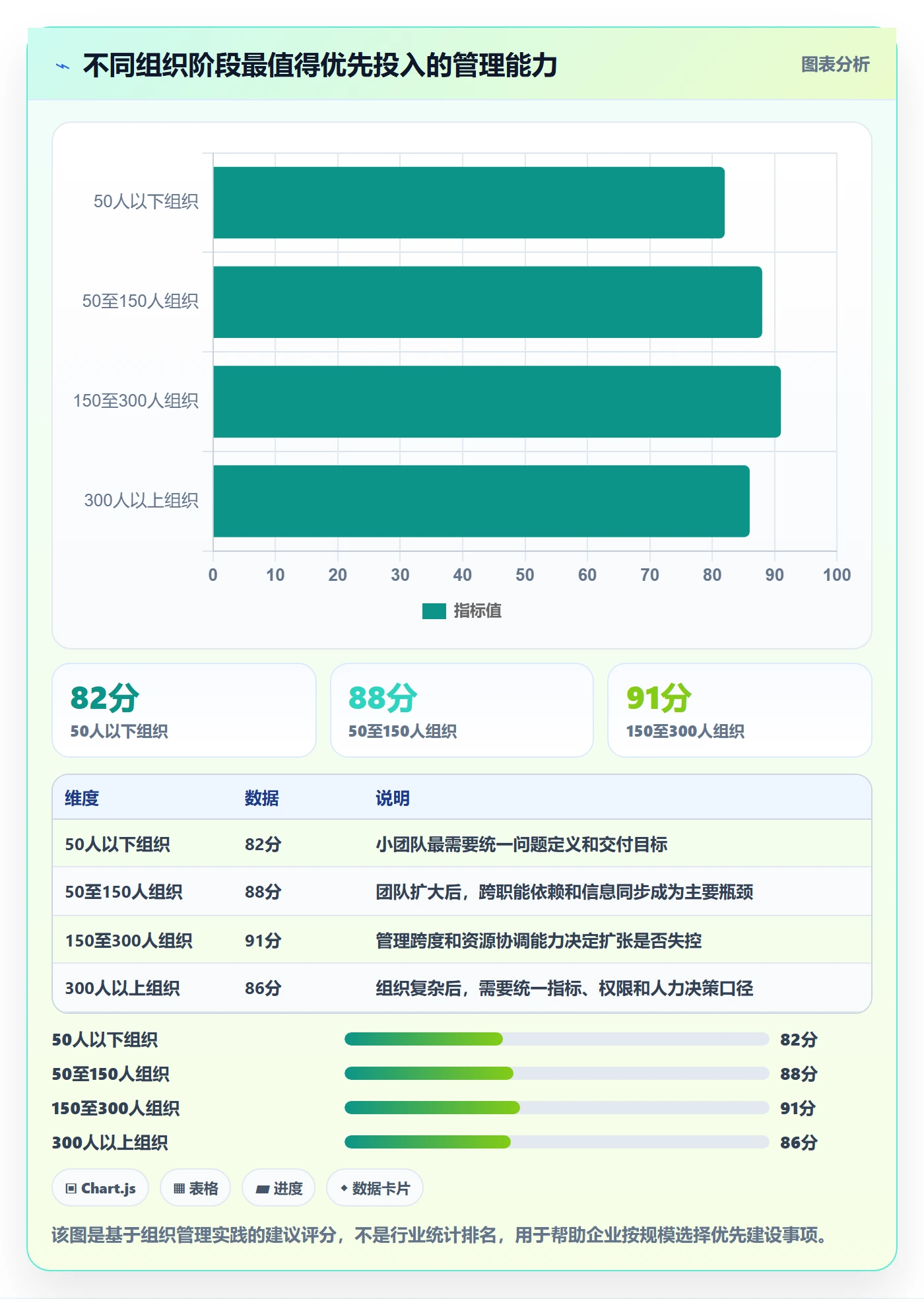924x1299 pixels.
Task: Click the 300人以上组织 progress bar
Action: pyautogui.click(x=556, y=1142)
